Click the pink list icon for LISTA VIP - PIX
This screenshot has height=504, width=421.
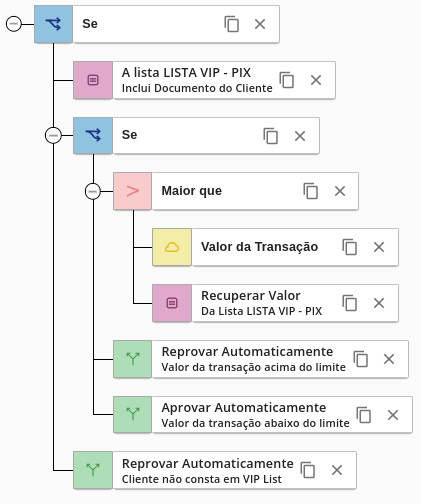point(93,80)
